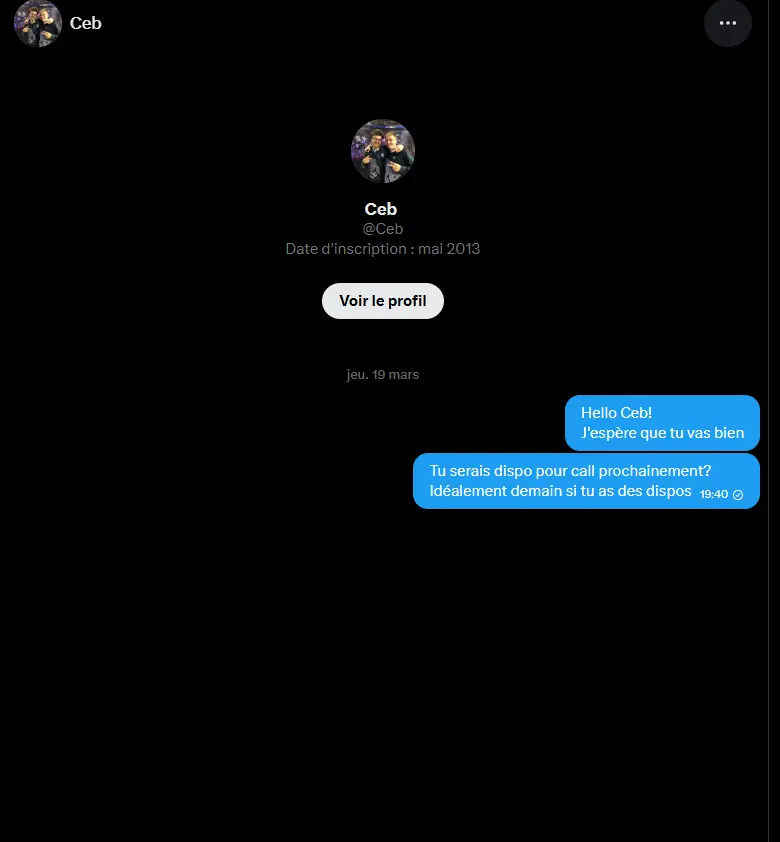780x842 pixels.
Task: Click the "Ceb" name in the header
Action: coord(86,23)
